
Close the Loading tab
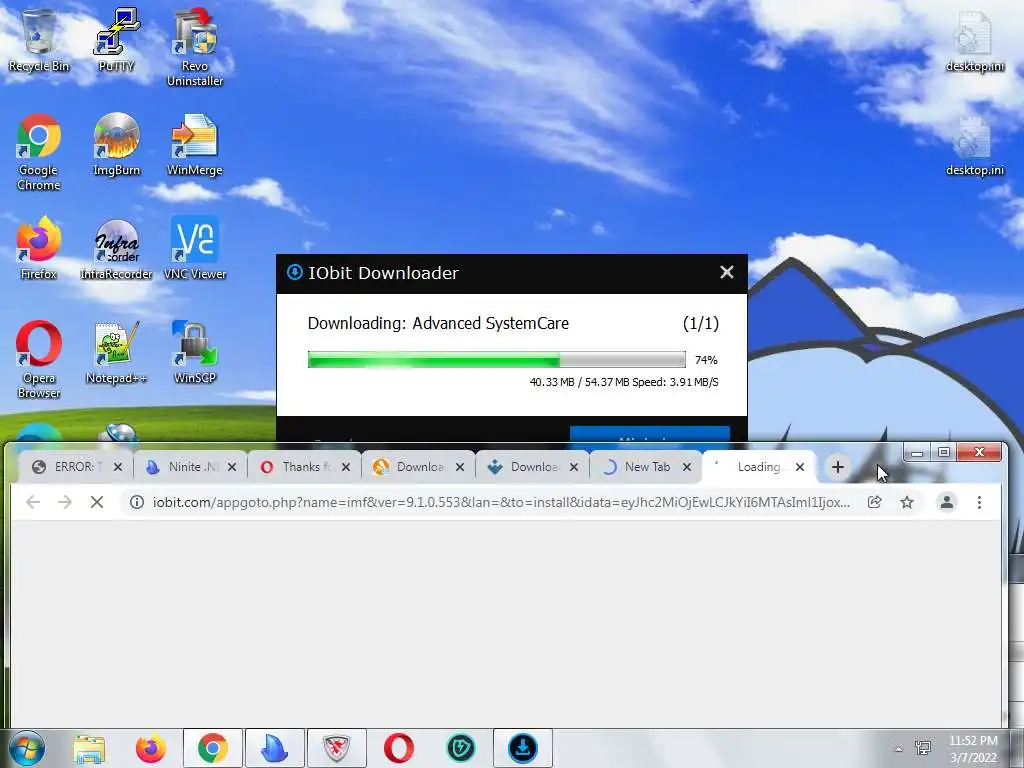pos(800,467)
